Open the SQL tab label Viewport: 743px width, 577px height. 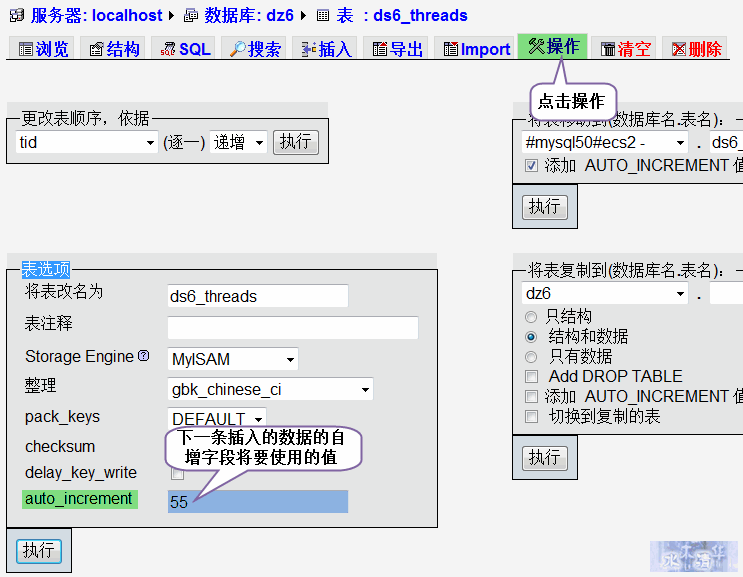coord(195,49)
